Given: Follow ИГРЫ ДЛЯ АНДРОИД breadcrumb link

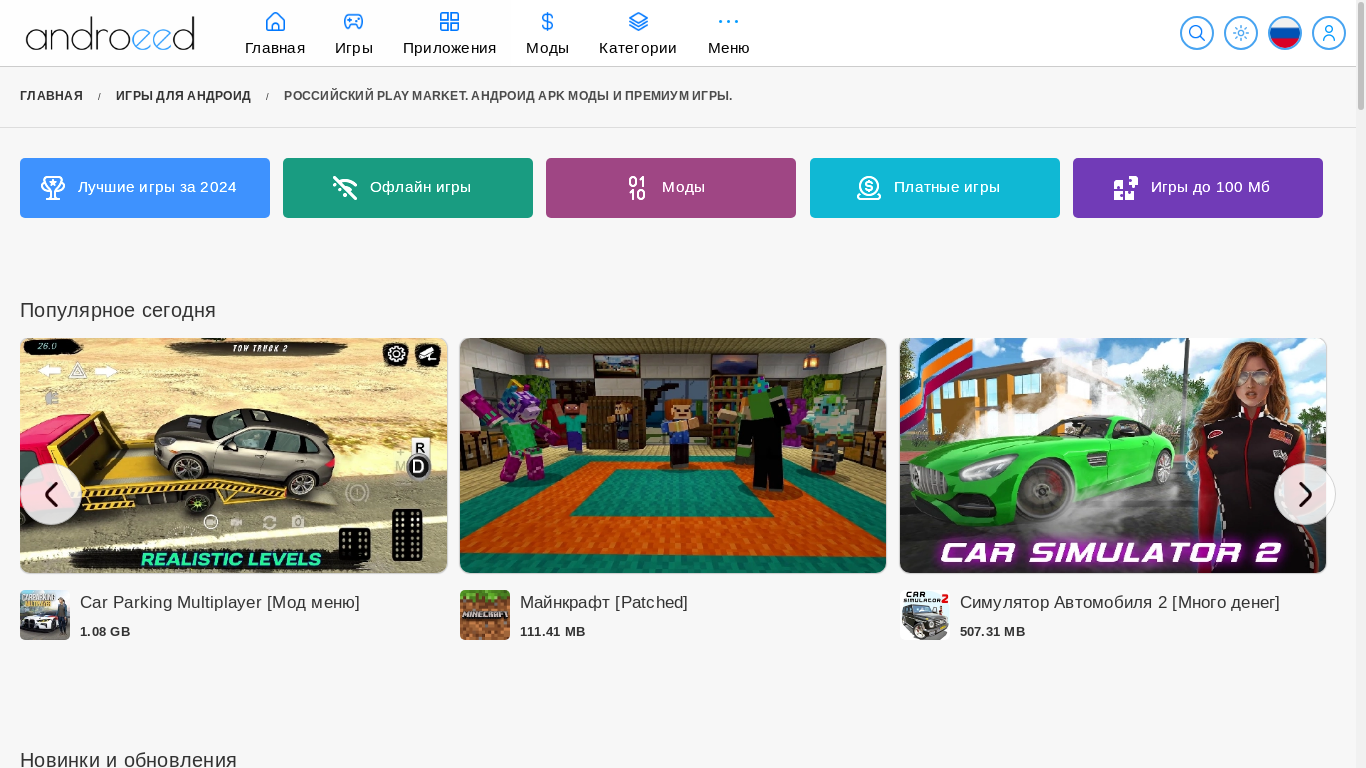Looking at the screenshot, I should click(183, 96).
